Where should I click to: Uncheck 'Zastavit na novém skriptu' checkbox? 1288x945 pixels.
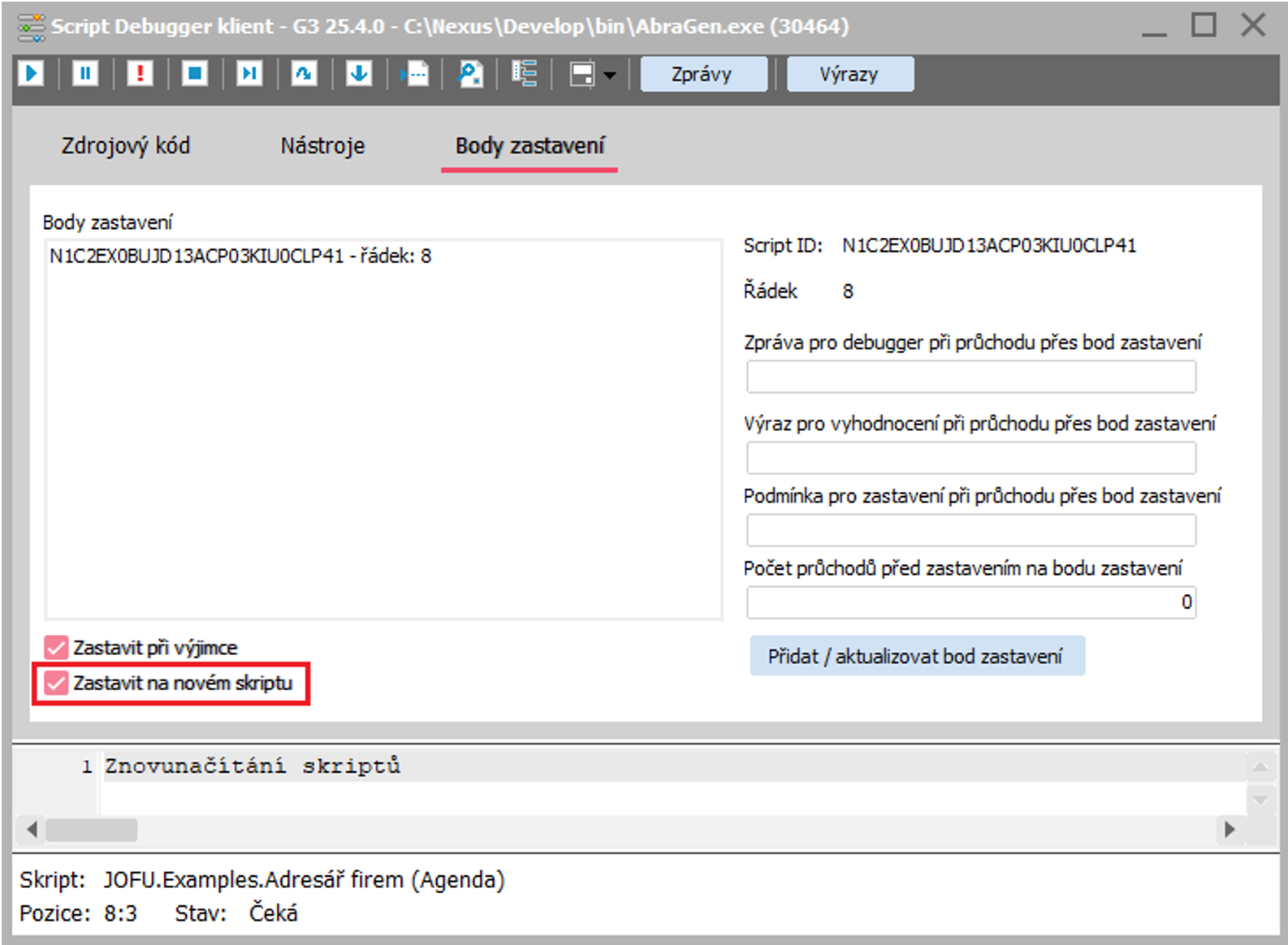[x=56, y=684]
